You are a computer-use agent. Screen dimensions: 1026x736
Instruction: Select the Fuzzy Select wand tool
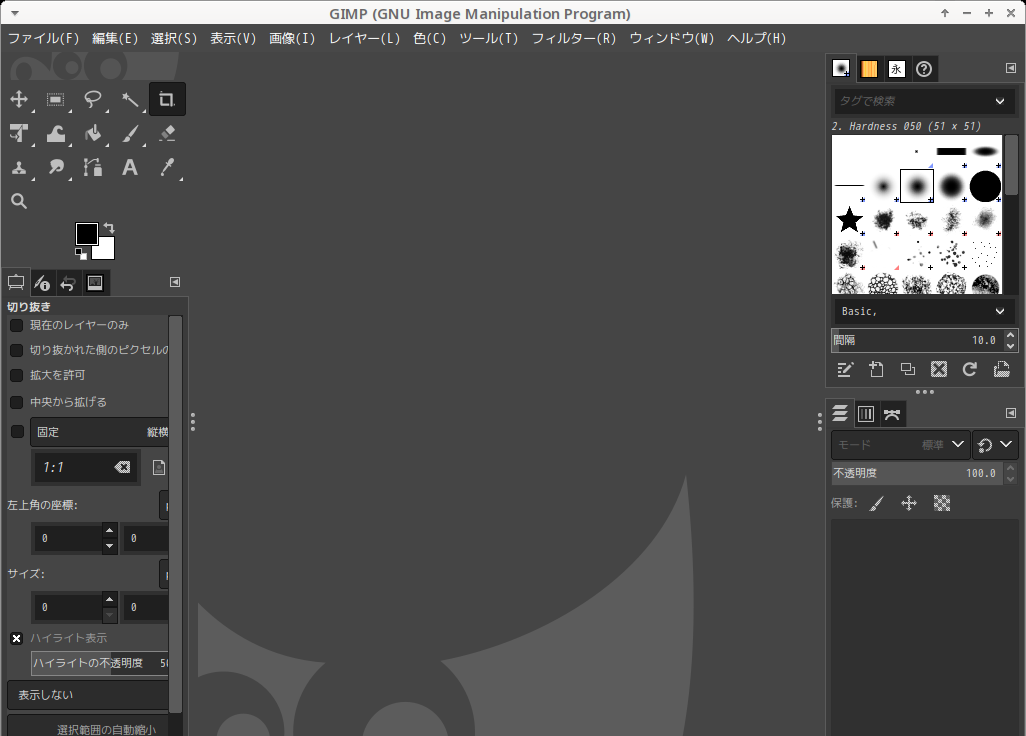[x=130, y=99]
